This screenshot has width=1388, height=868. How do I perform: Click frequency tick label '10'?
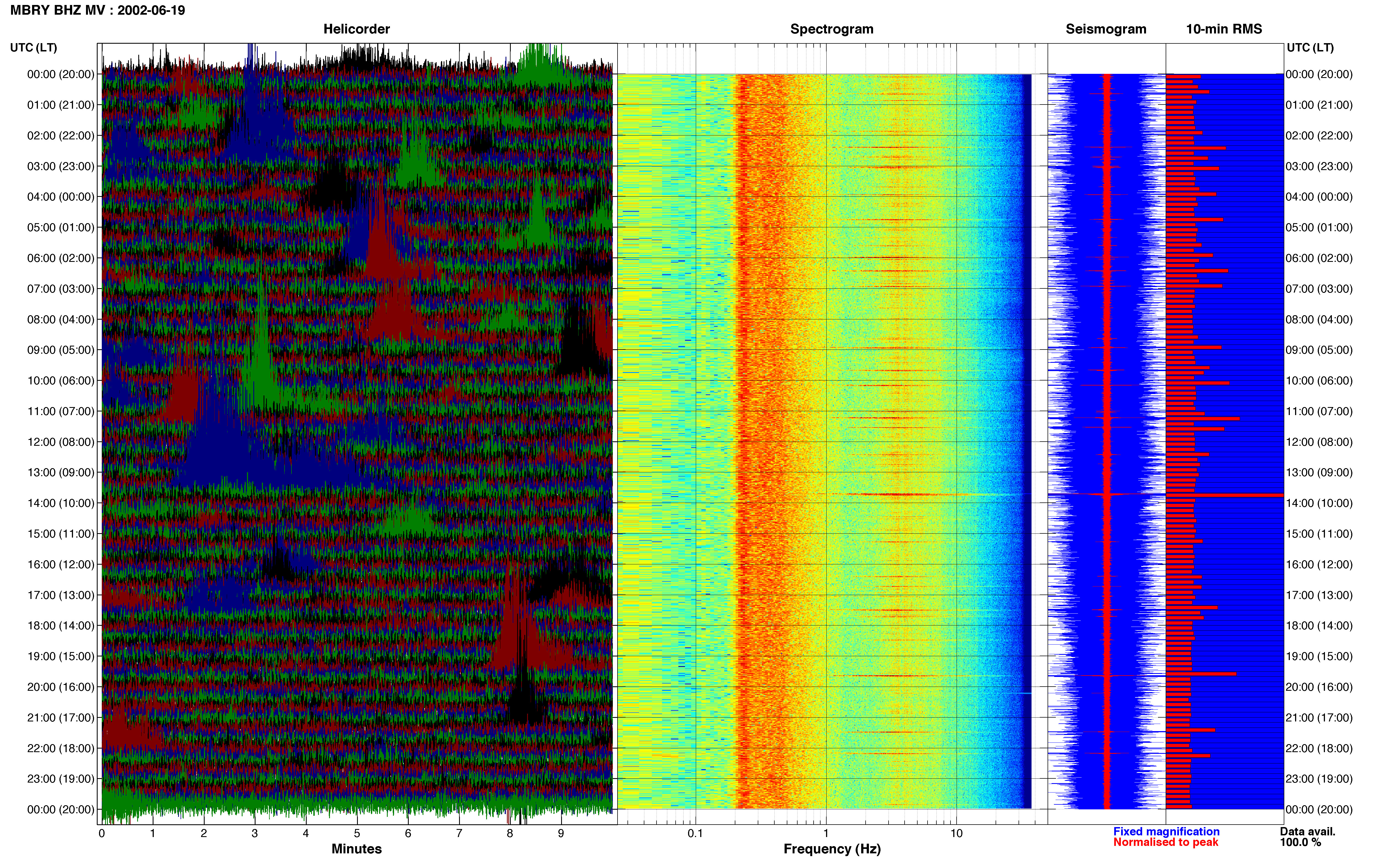coord(956,833)
